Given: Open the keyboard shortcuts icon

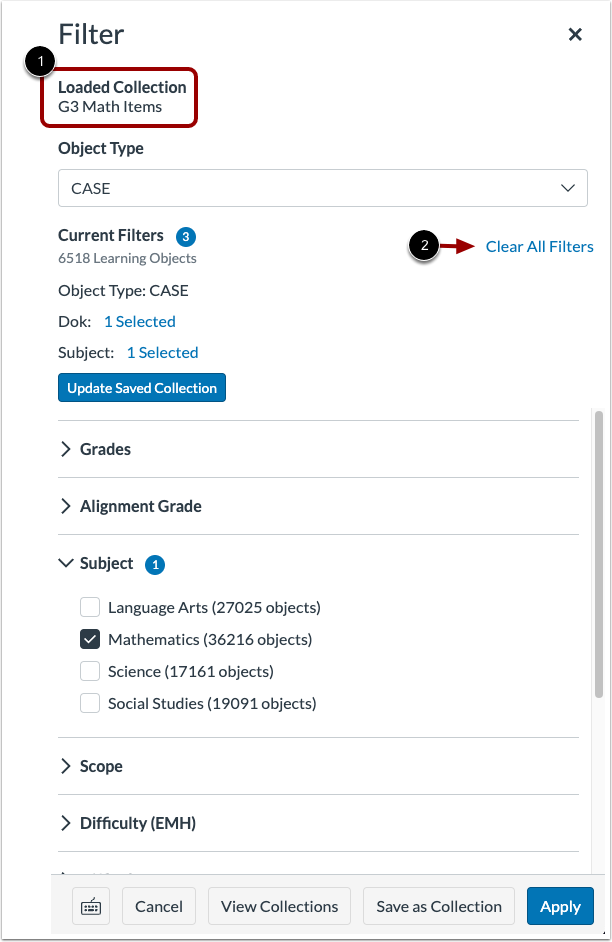Looking at the screenshot, I should pos(91,906).
